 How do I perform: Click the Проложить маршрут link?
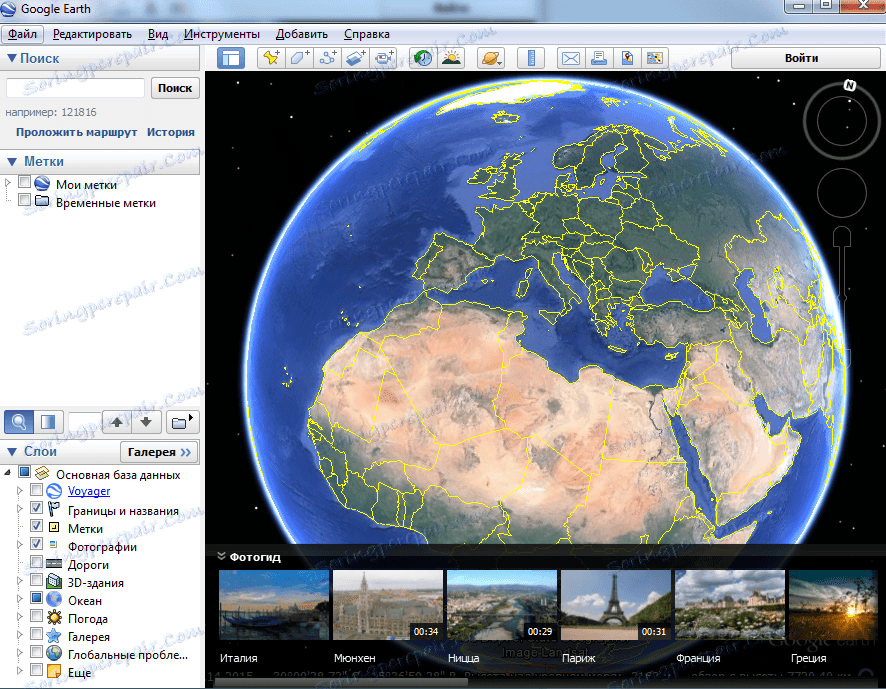coord(76,132)
